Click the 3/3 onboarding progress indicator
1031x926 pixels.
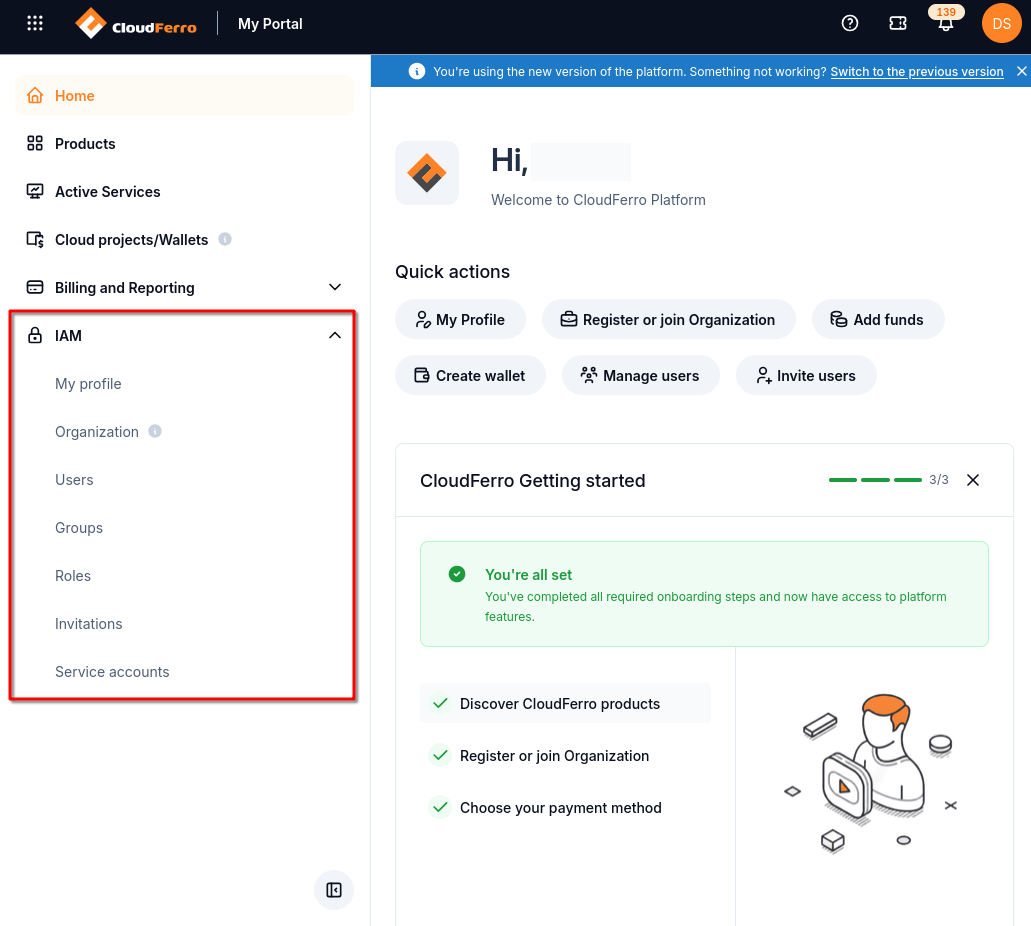pos(888,480)
